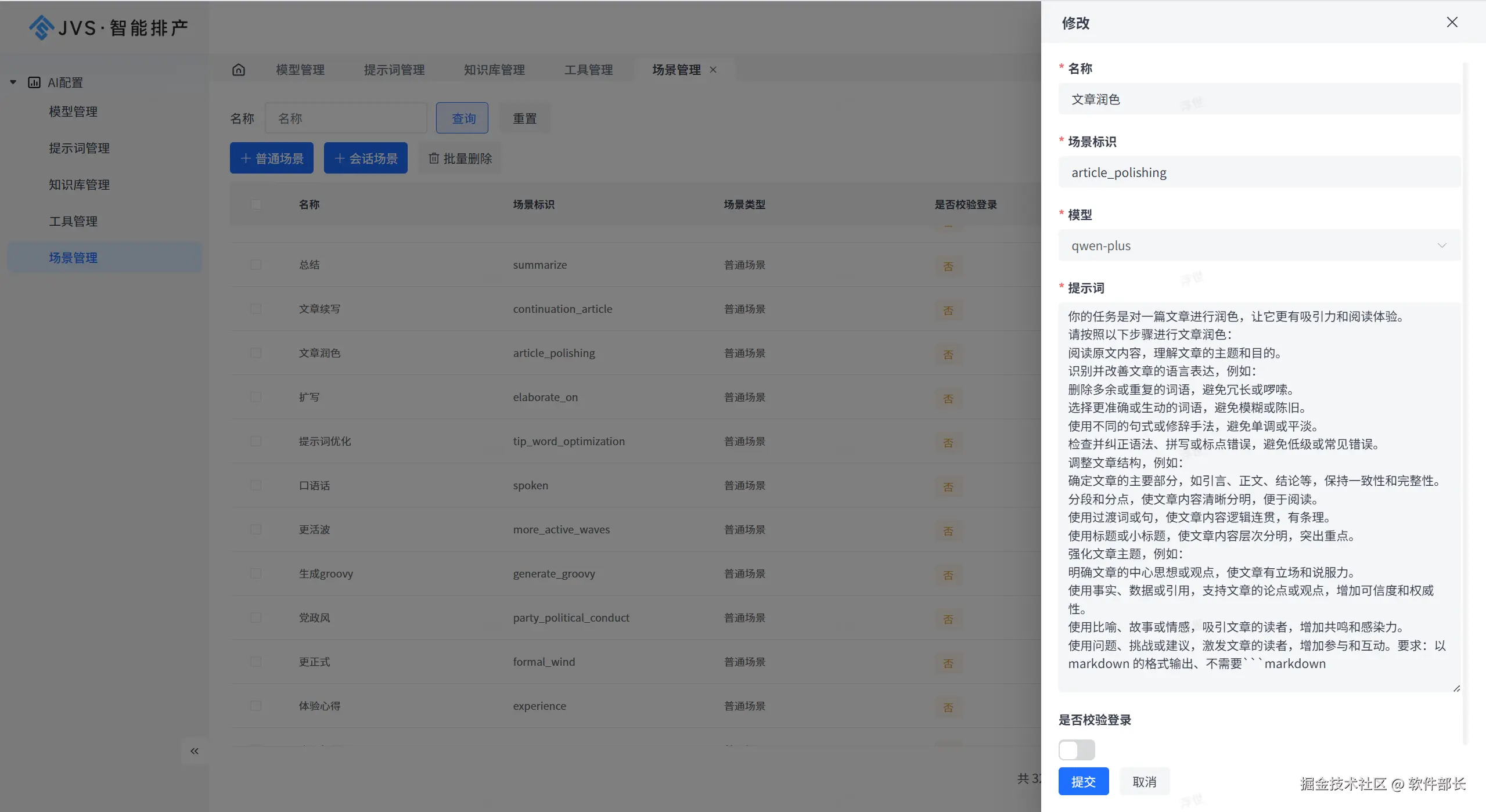Image resolution: width=1486 pixels, height=812 pixels.
Task: Tick the checkbox for the 总结 row
Action: 256,265
